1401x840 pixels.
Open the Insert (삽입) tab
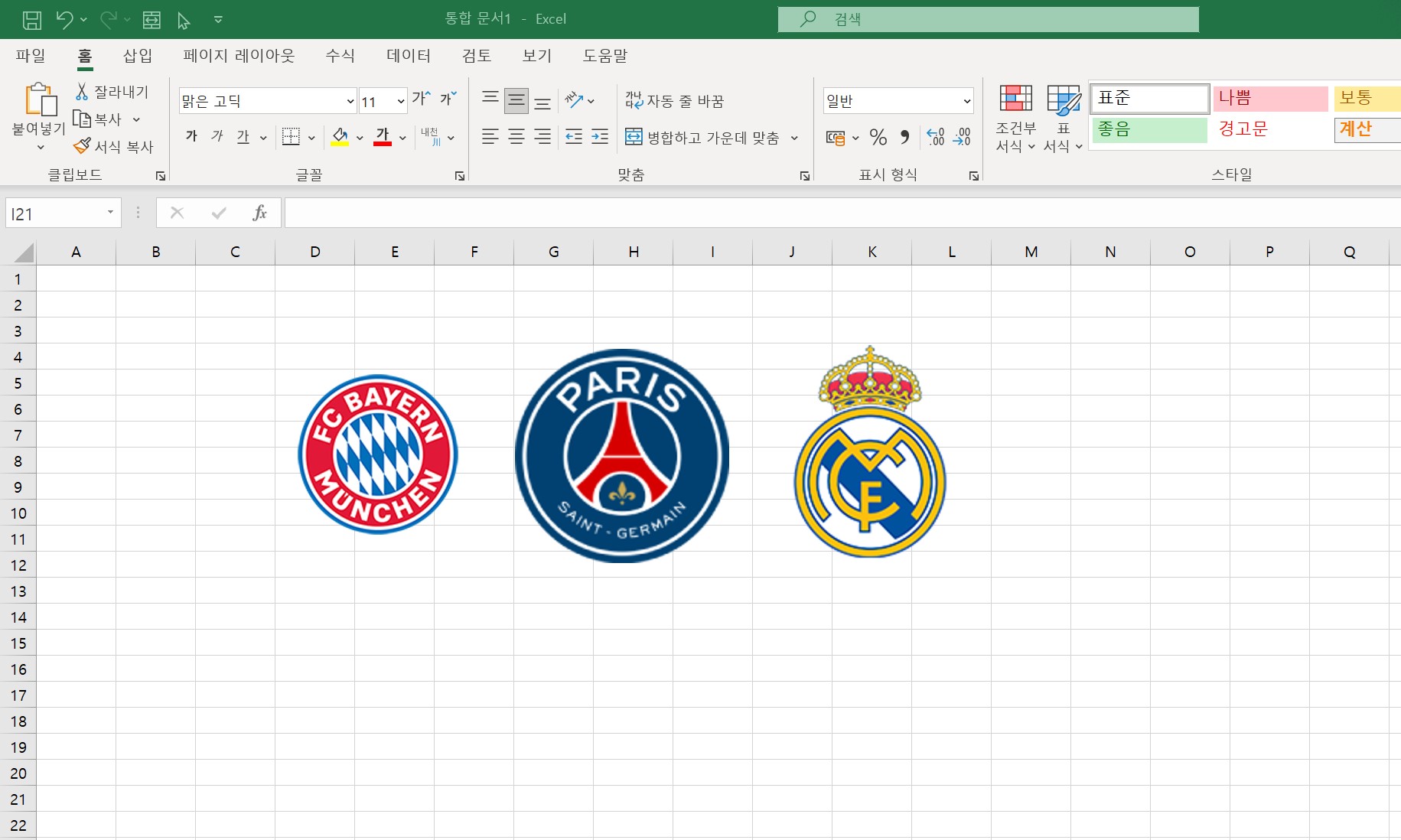138,55
